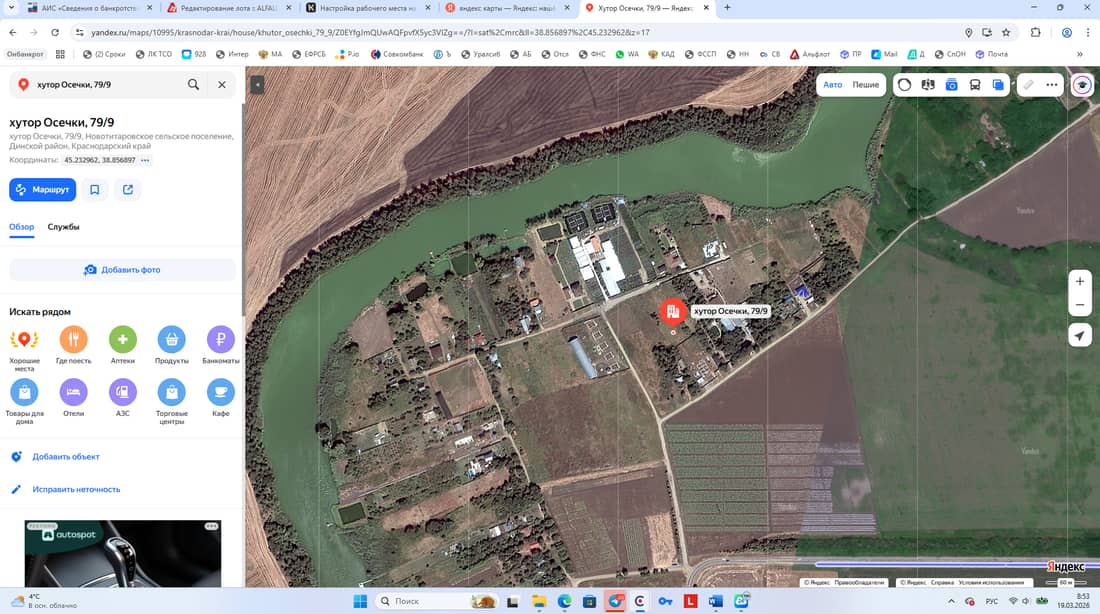This screenshot has width=1100, height=614.
Task: Select the Пешие route mode tab
Action: pos(866,85)
